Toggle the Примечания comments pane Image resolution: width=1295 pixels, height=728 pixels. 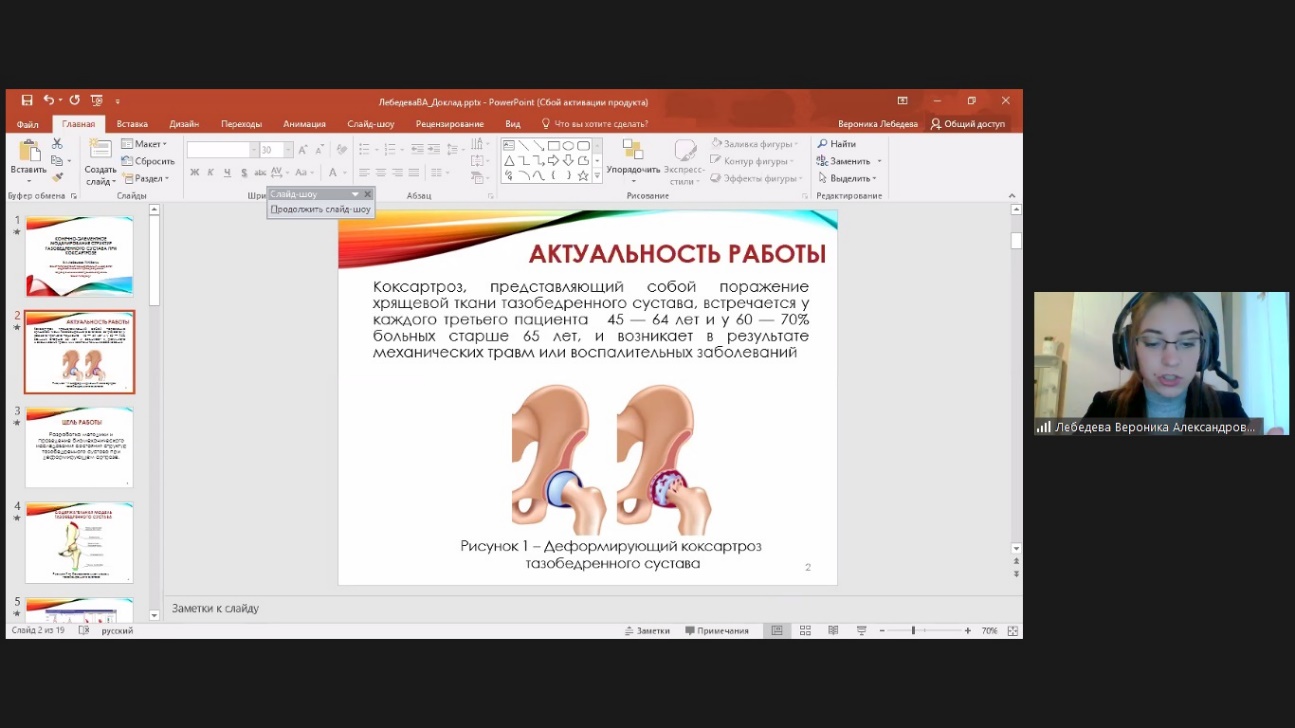point(717,631)
